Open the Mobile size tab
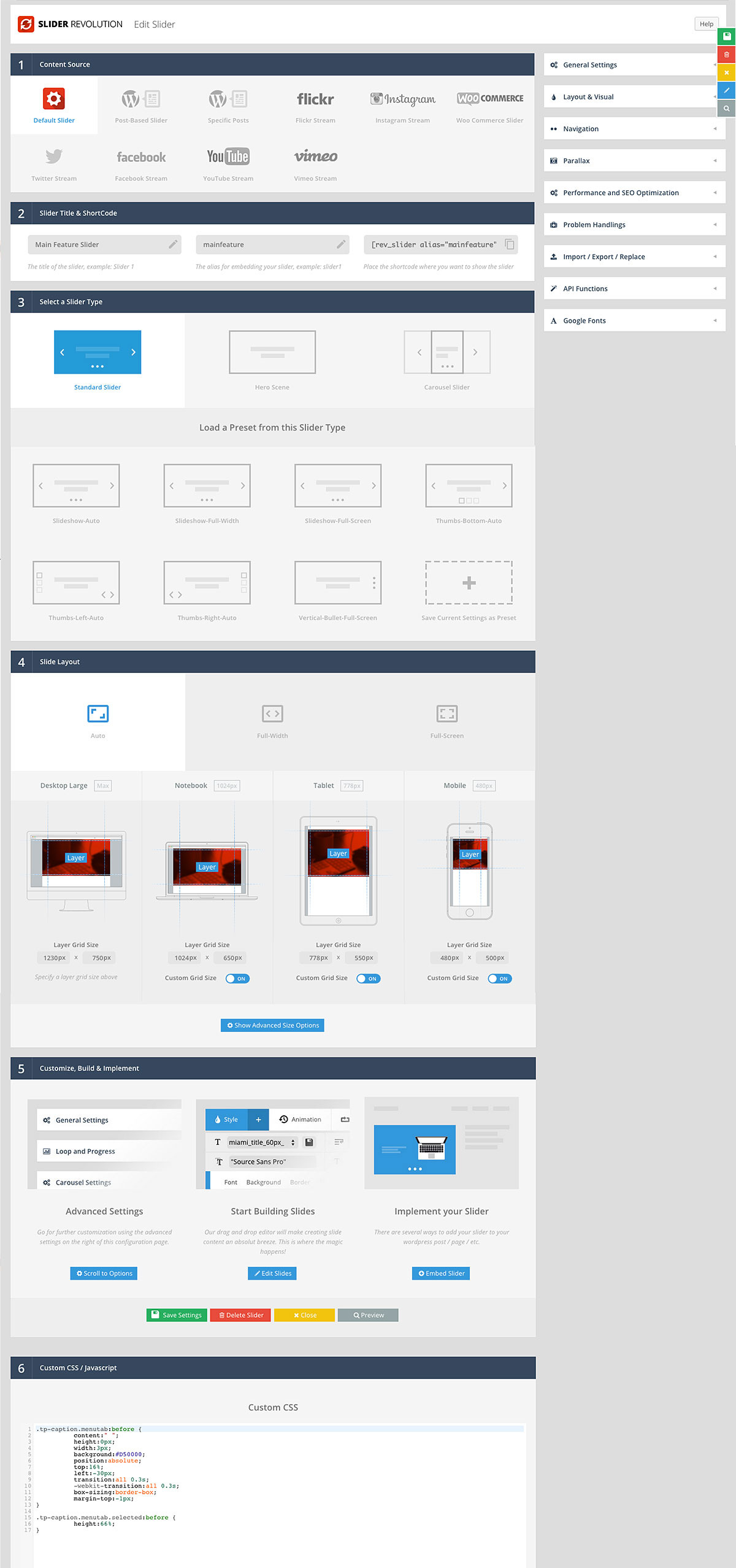 470,786
